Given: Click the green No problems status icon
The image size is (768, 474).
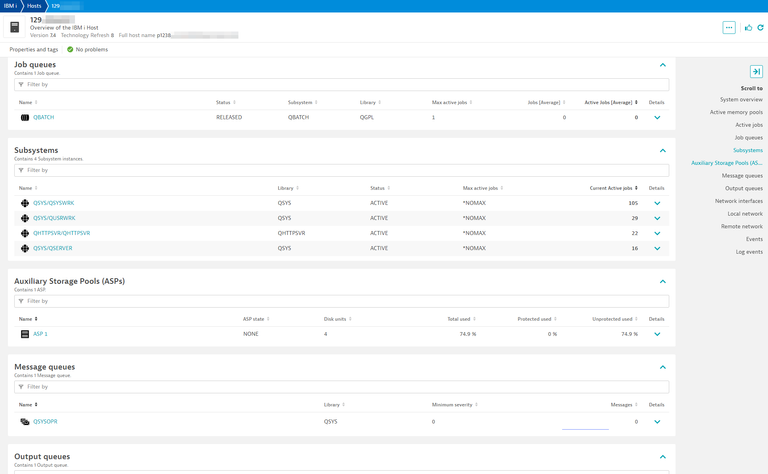Looking at the screenshot, I should [70, 49].
